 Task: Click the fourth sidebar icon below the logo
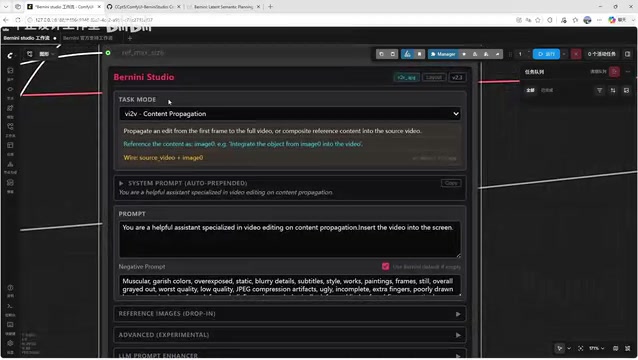point(10,127)
